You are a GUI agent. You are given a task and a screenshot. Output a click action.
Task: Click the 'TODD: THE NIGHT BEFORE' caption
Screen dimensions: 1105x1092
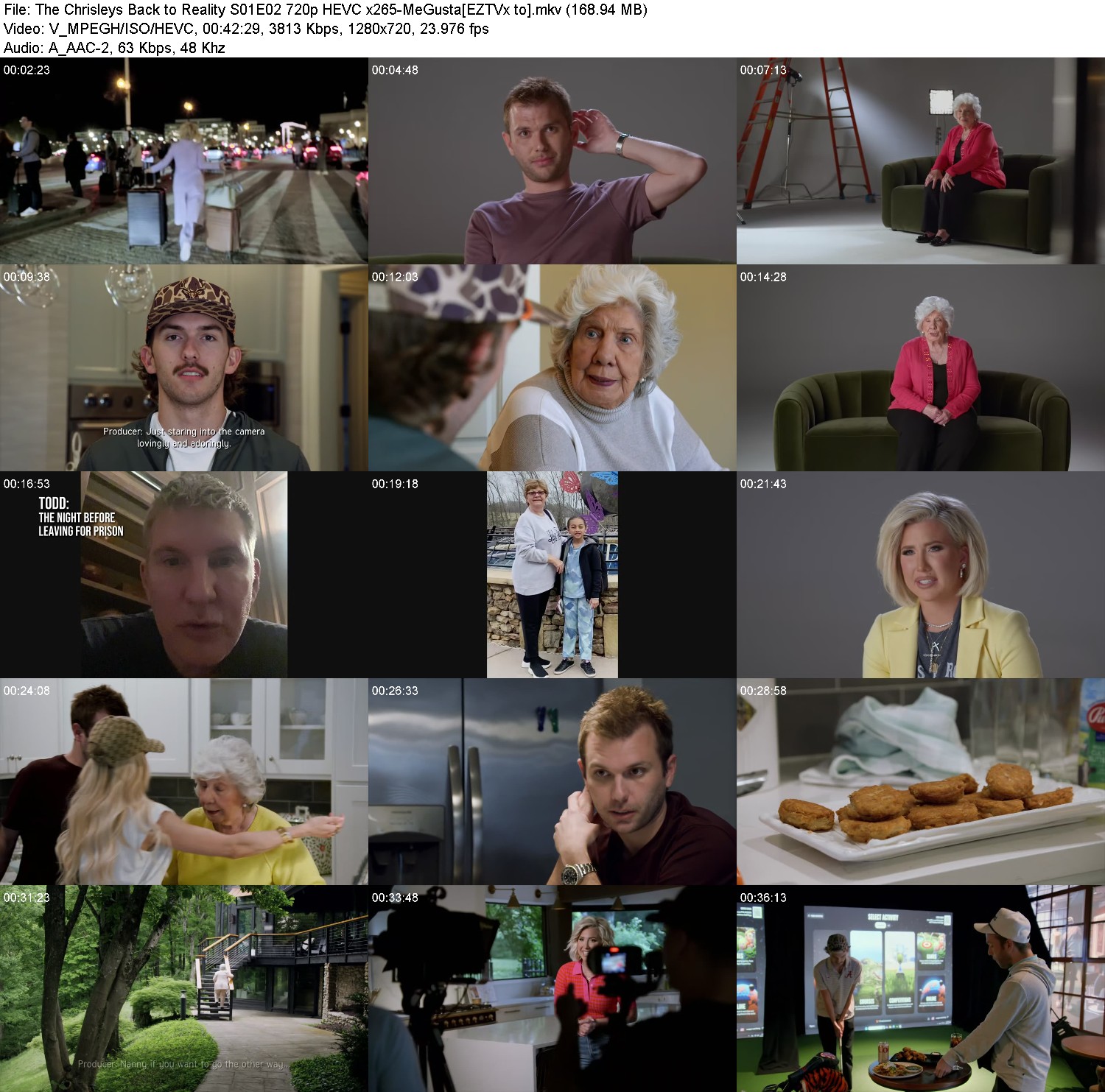(81, 517)
